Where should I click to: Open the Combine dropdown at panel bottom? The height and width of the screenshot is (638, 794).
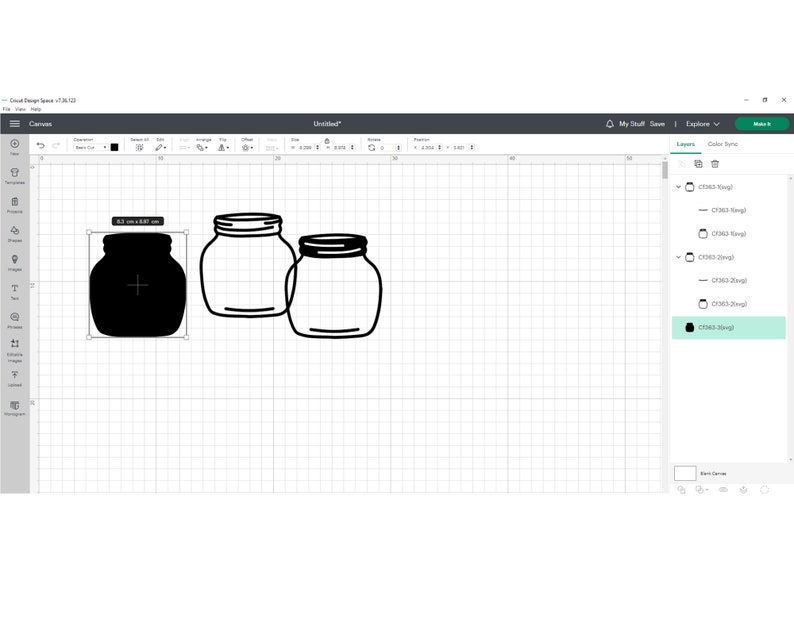pos(702,490)
